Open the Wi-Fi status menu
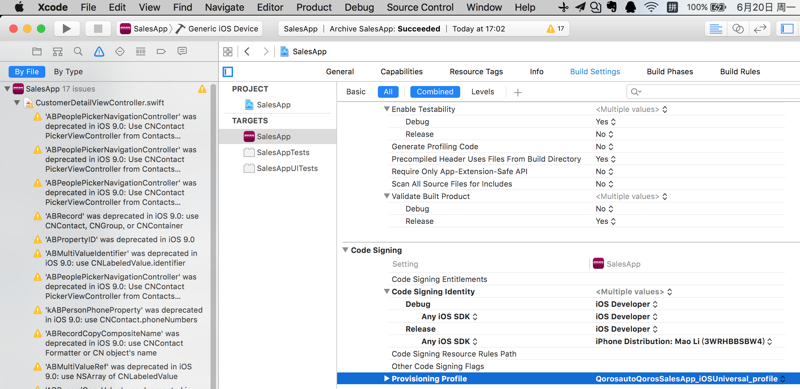This screenshot has height=389, width=800. pos(651,7)
